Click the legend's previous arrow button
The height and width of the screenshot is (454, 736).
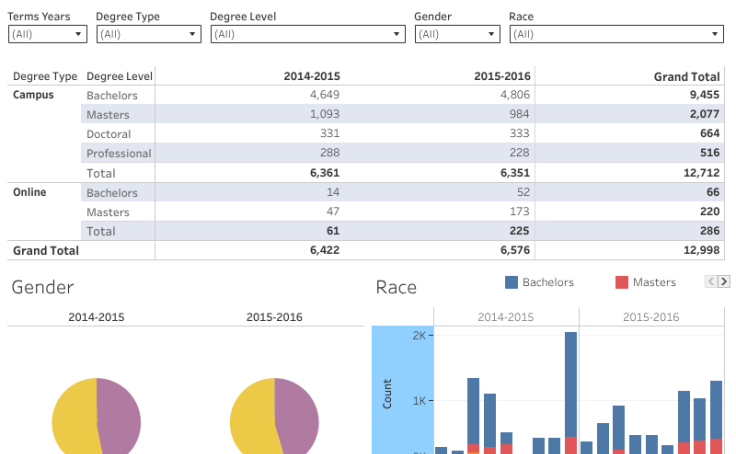tap(711, 282)
